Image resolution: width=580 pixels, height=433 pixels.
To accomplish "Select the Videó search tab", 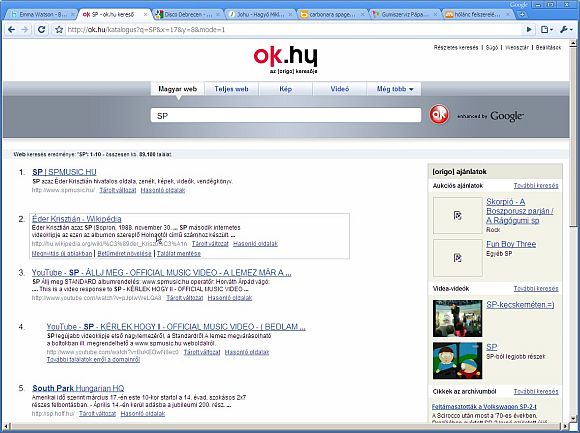I will (x=340, y=89).
